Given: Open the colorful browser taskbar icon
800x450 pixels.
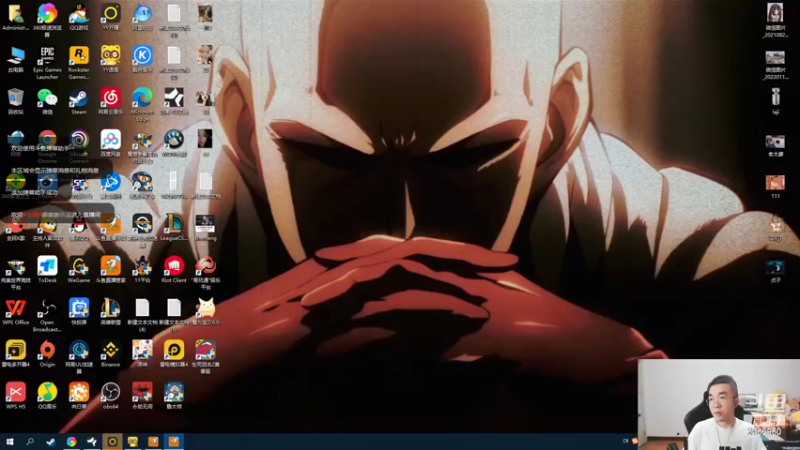Looking at the screenshot, I should pos(71,441).
